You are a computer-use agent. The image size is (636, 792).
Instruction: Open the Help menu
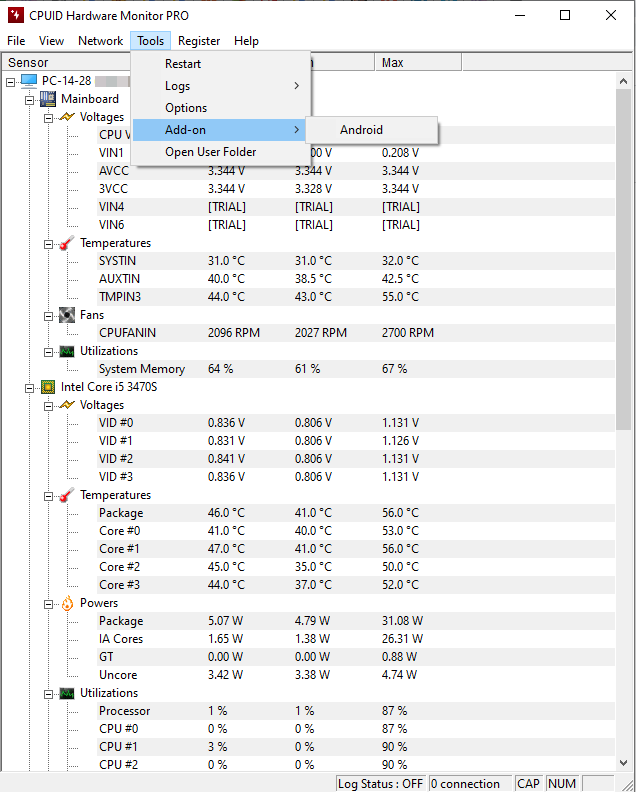coord(247,41)
